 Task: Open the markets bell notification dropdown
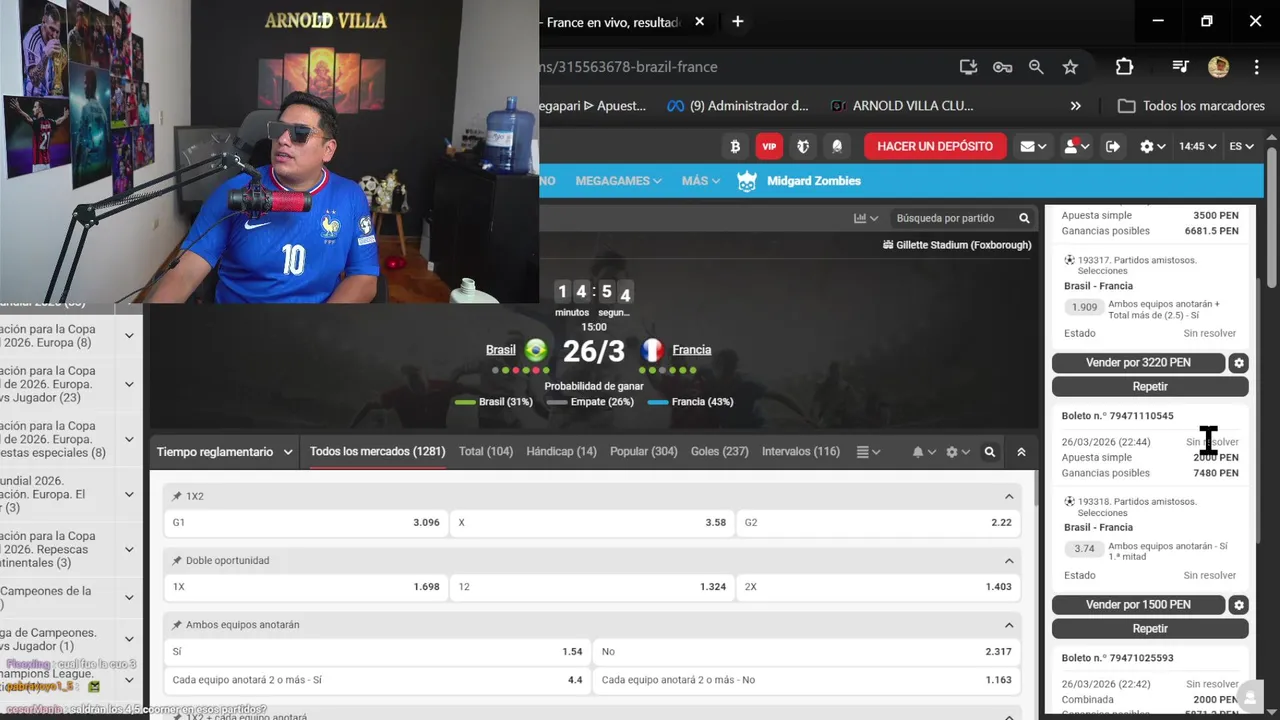(923, 452)
